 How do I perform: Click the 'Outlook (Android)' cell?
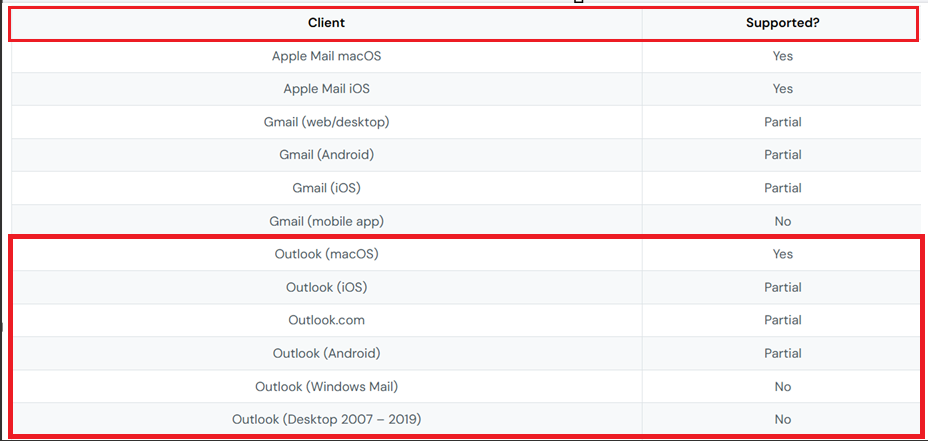click(x=327, y=353)
